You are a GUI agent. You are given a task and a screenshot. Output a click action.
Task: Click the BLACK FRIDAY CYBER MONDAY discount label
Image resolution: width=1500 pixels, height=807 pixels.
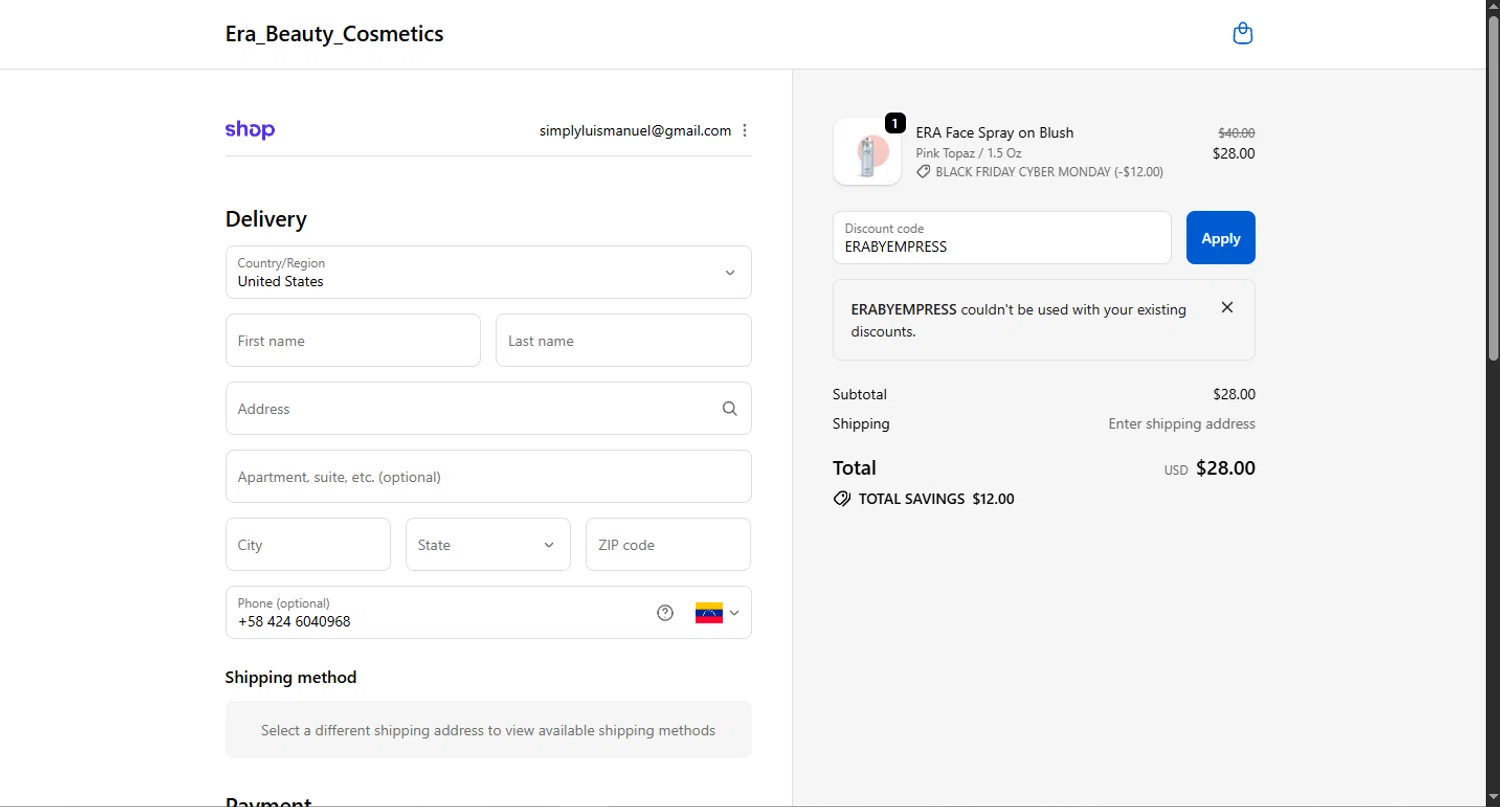pyautogui.click(x=1049, y=172)
